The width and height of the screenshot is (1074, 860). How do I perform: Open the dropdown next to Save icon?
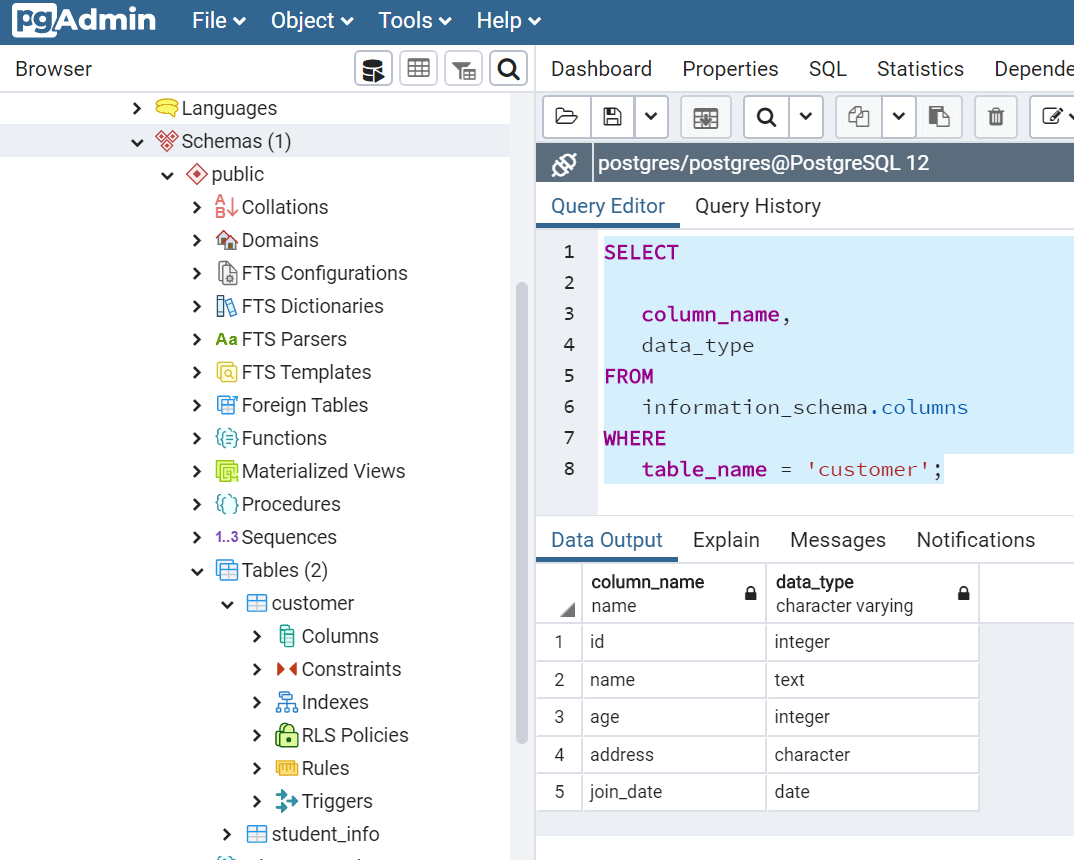coord(651,117)
